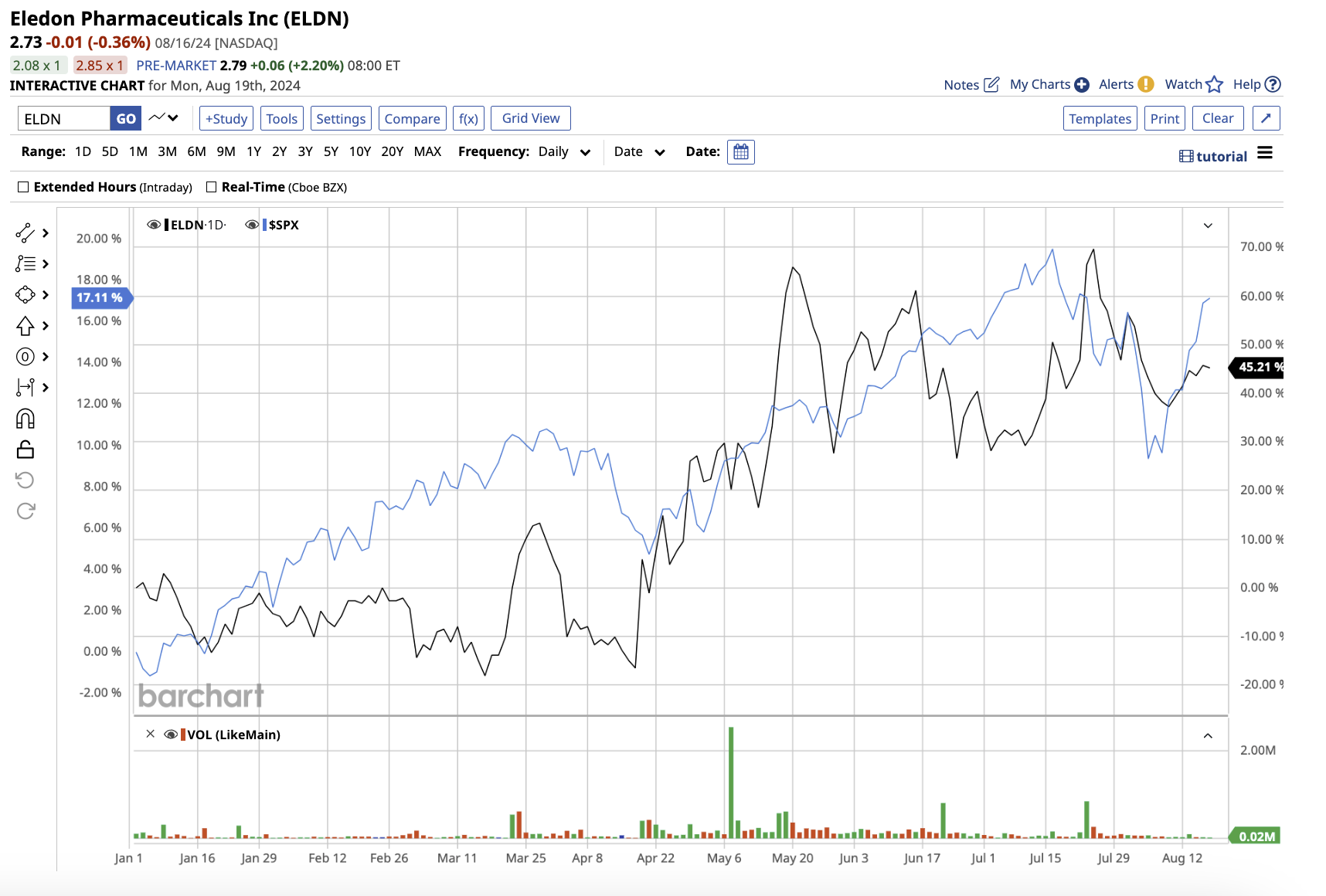Click the Clear button

[x=1218, y=118]
